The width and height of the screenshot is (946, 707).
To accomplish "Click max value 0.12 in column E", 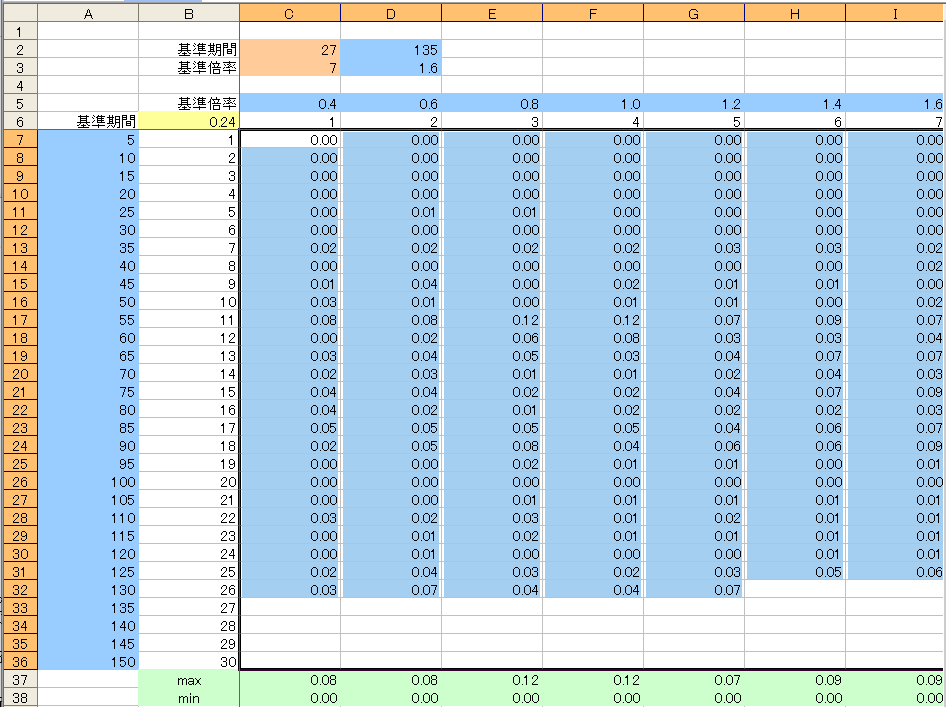I will pos(492,680).
